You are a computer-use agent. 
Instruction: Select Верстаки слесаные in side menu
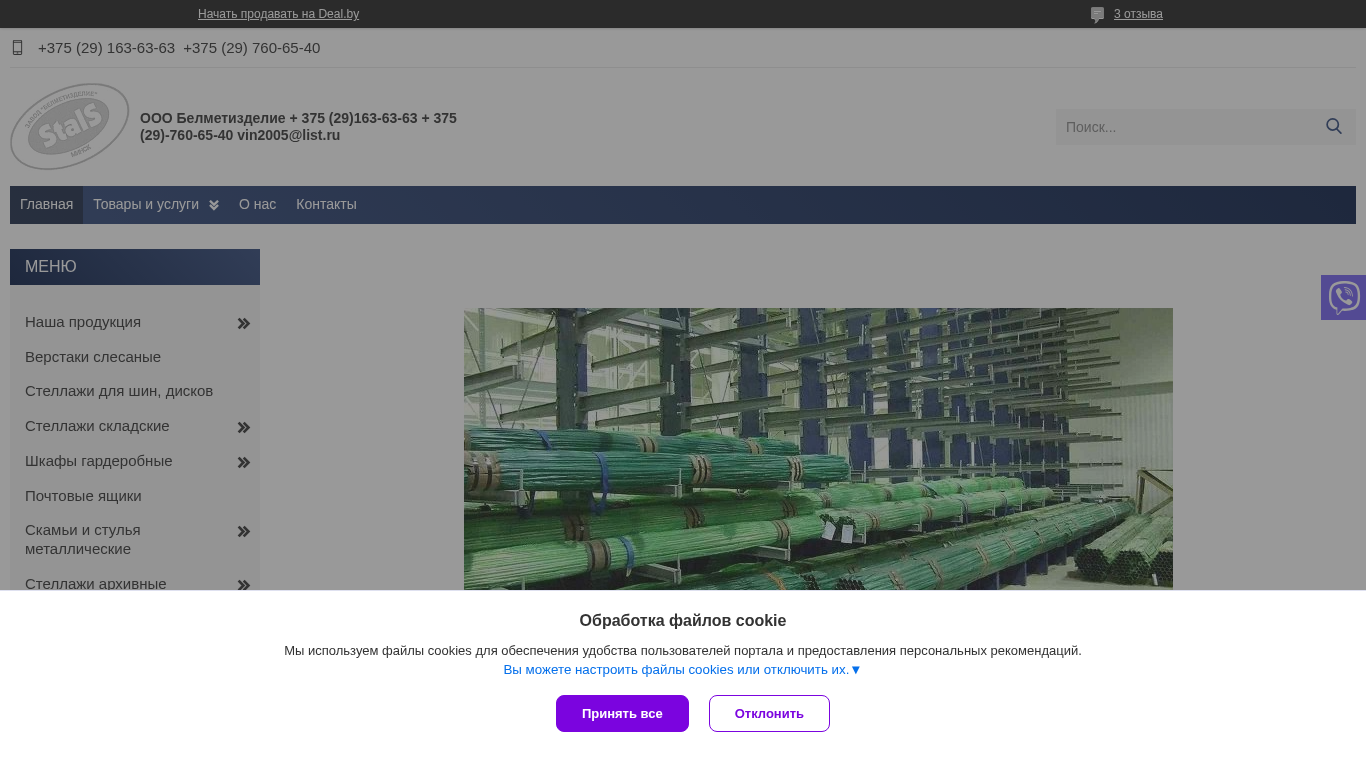point(93,357)
